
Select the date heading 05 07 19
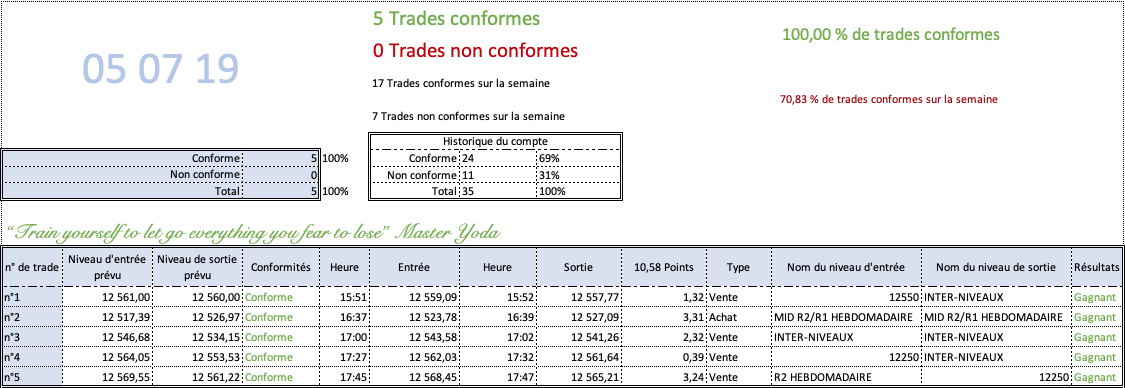(x=160, y=70)
